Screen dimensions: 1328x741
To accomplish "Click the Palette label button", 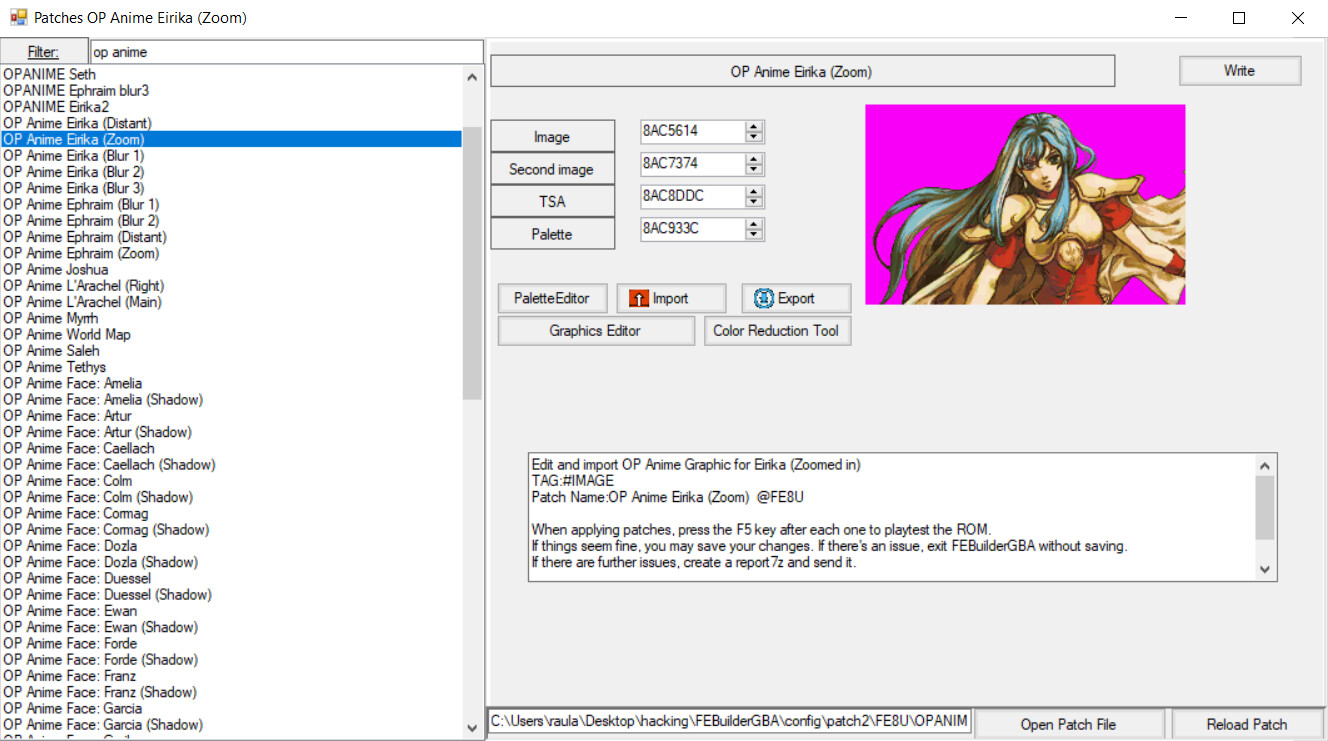I will pos(552,233).
